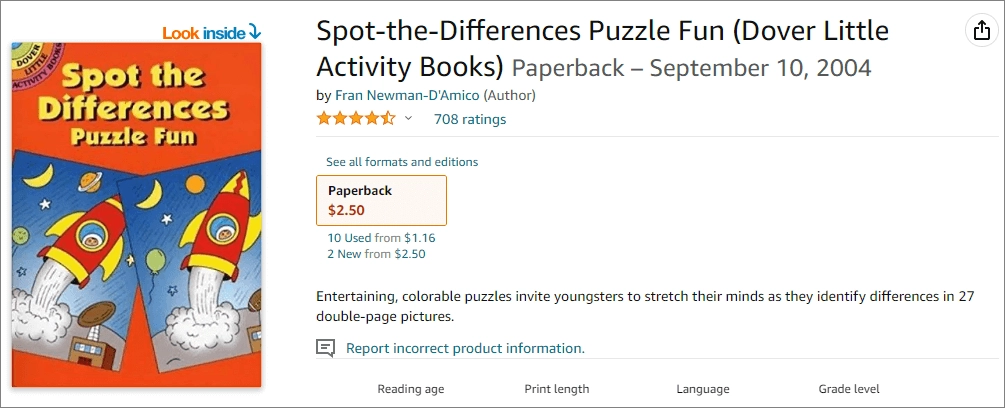Open See all formats and editions
The width and height of the screenshot is (1005, 408).
click(x=402, y=162)
